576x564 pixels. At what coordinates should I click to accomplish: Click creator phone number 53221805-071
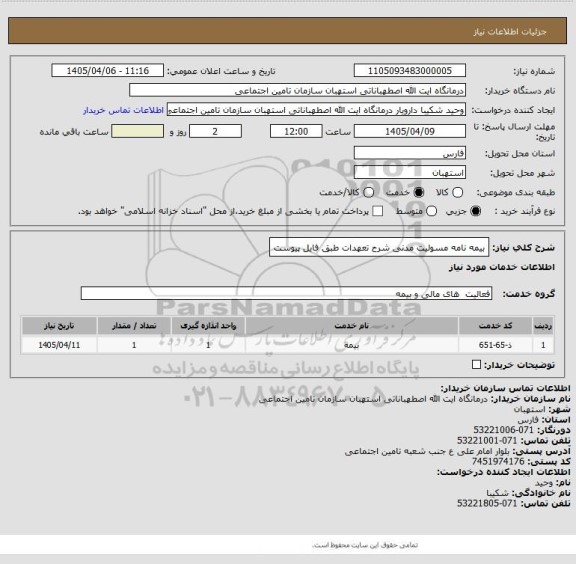coord(487,503)
